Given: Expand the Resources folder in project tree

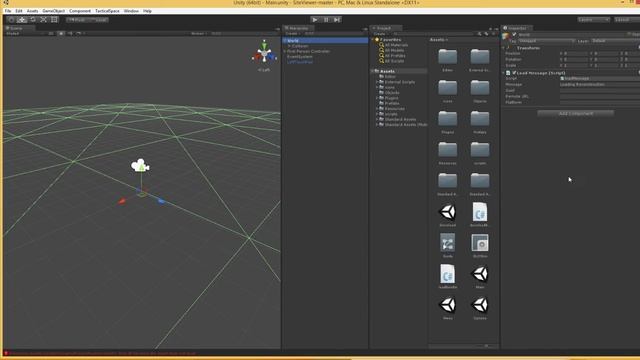Looking at the screenshot, I should tap(377, 109).
